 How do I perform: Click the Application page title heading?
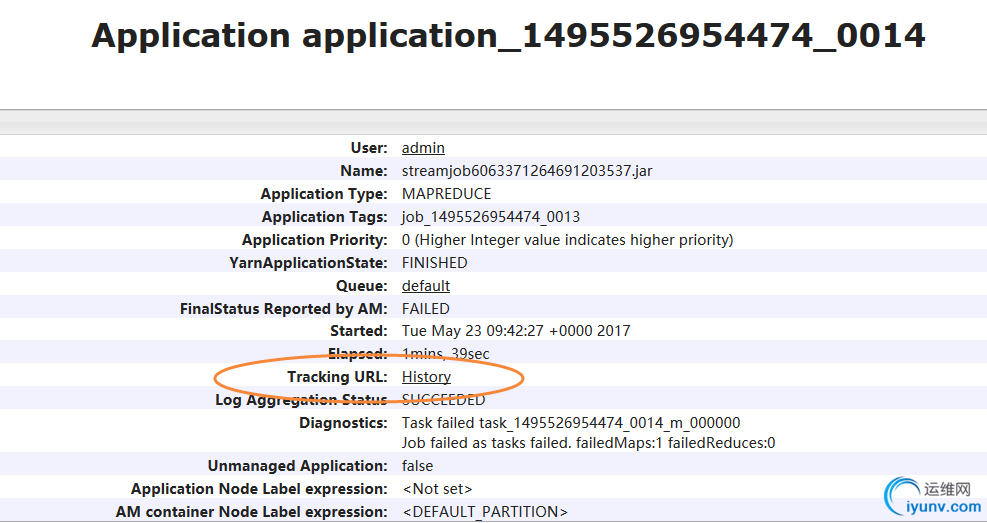click(x=508, y=36)
